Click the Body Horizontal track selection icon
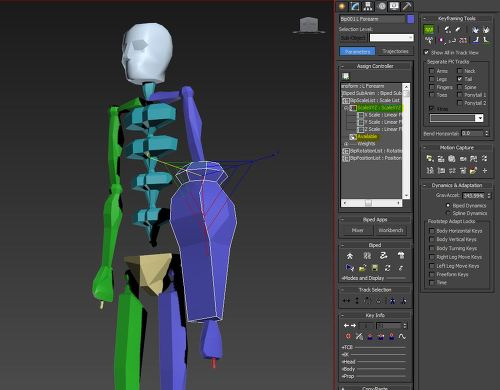 [347, 301]
